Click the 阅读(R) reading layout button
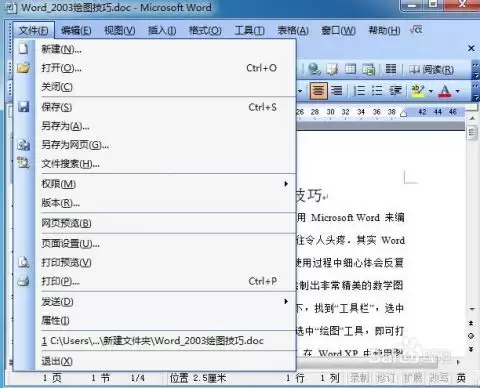Screen dimensions: 480x388 coord(431,69)
